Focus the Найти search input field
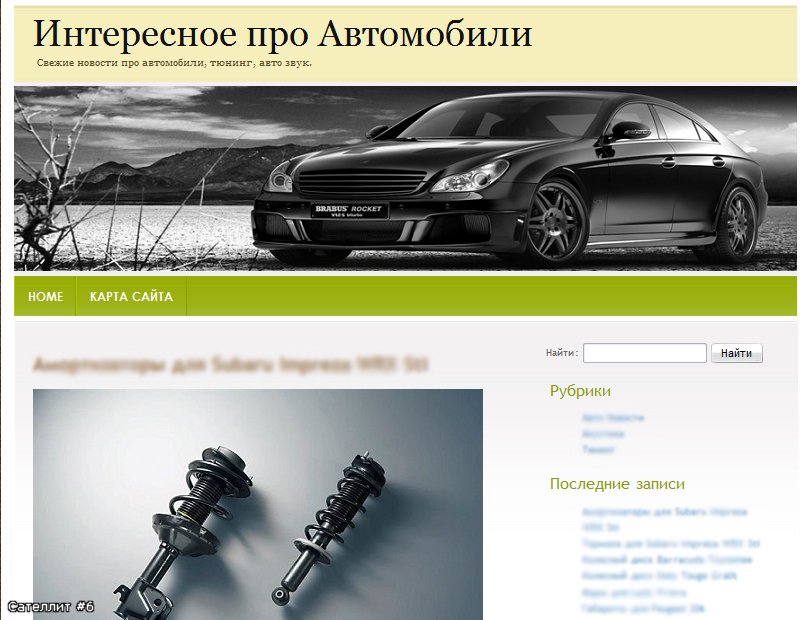The image size is (811, 620). click(644, 353)
